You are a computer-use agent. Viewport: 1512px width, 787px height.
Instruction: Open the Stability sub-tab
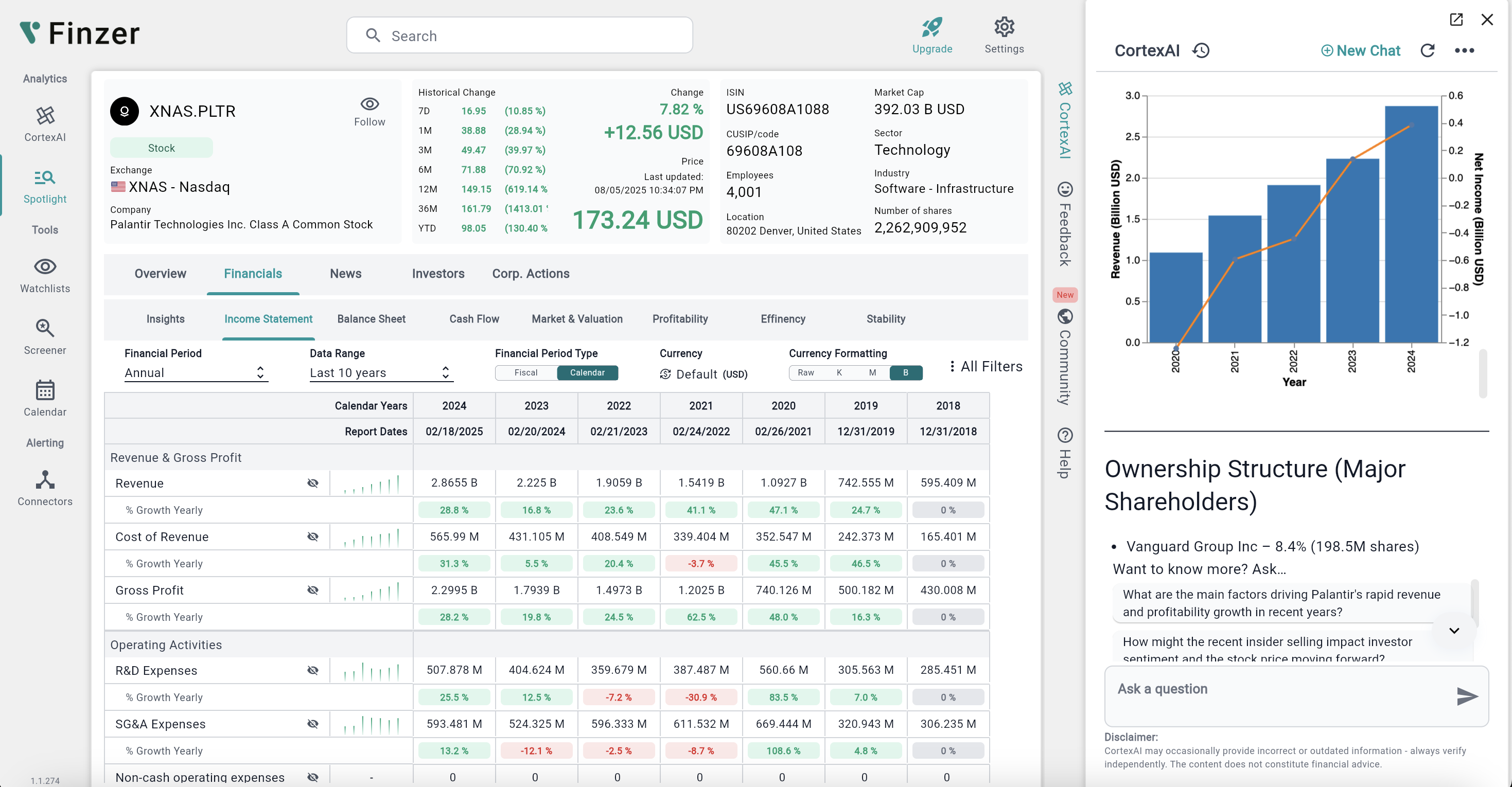pos(886,319)
